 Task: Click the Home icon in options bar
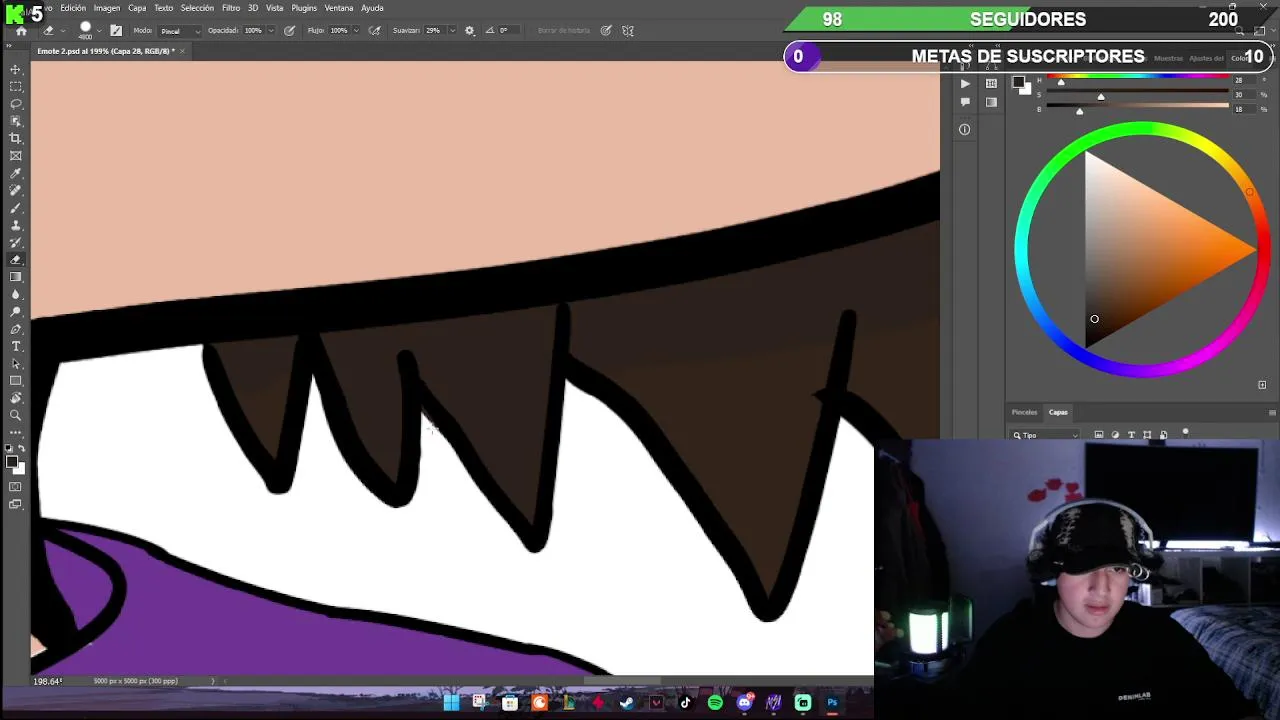point(21,30)
